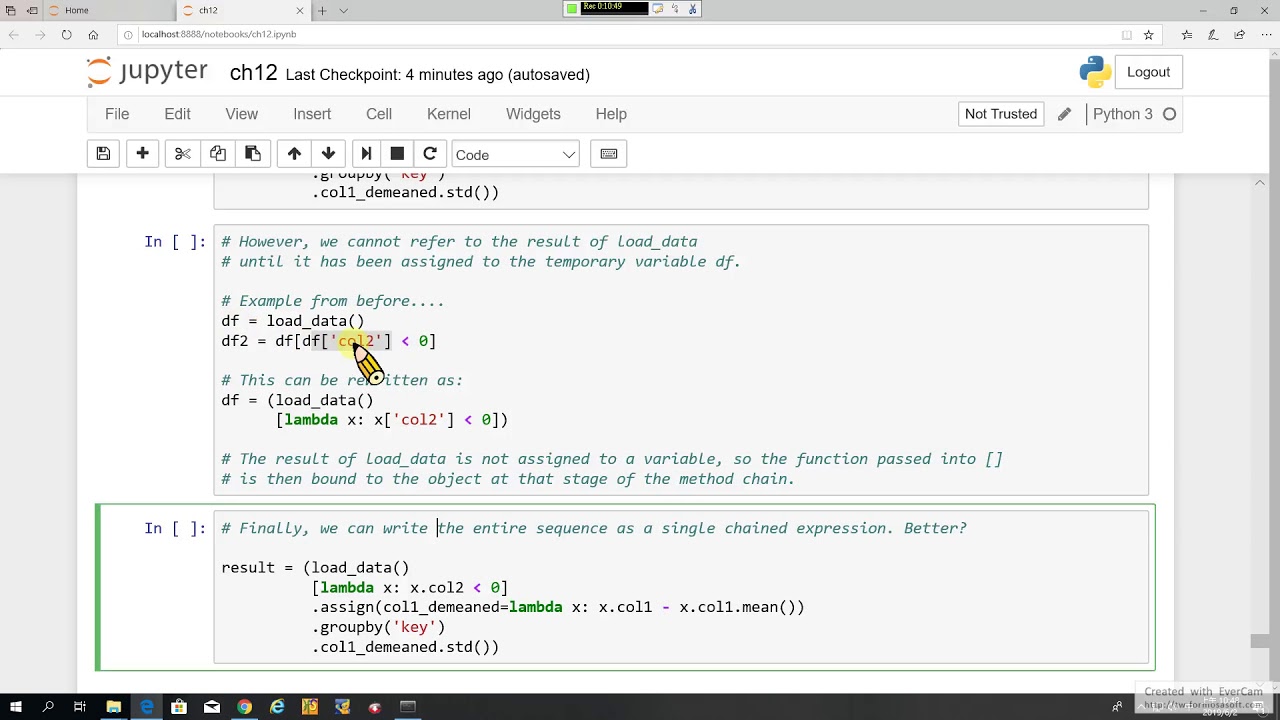
Task: Refresh the browser page
Action: (x=66, y=34)
